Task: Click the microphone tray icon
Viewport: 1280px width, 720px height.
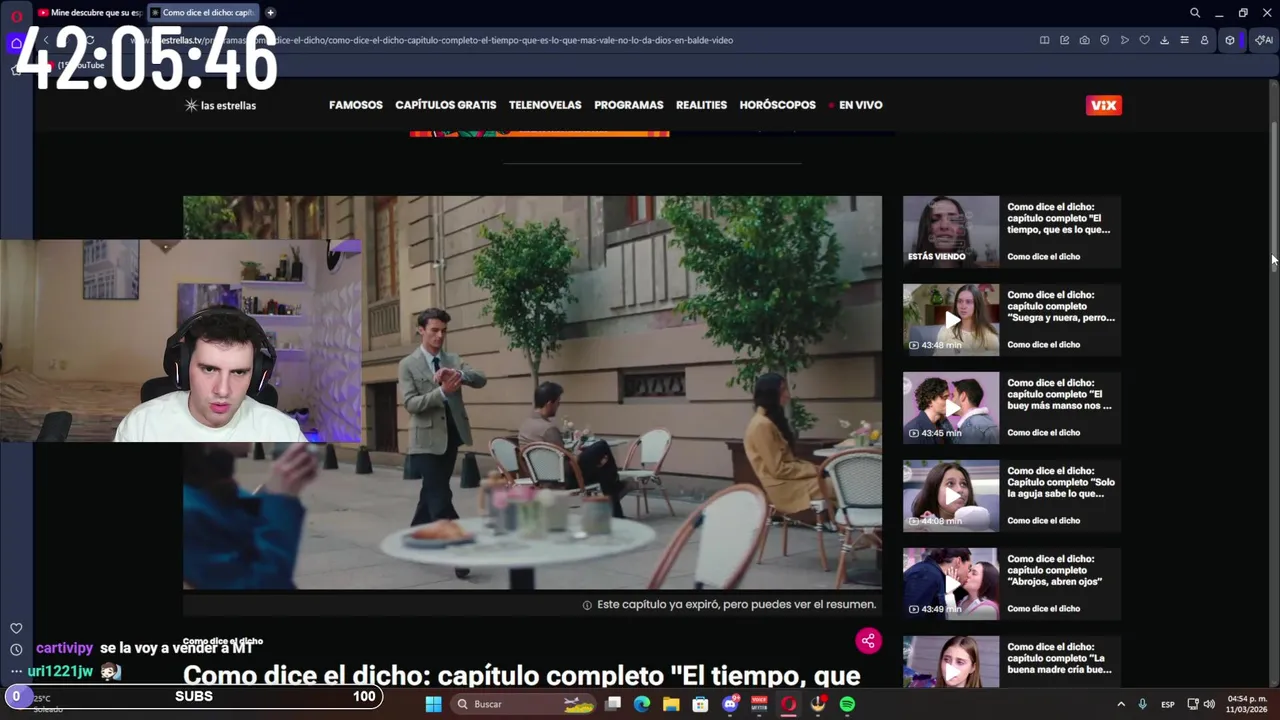Action: (x=1142, y=704)
